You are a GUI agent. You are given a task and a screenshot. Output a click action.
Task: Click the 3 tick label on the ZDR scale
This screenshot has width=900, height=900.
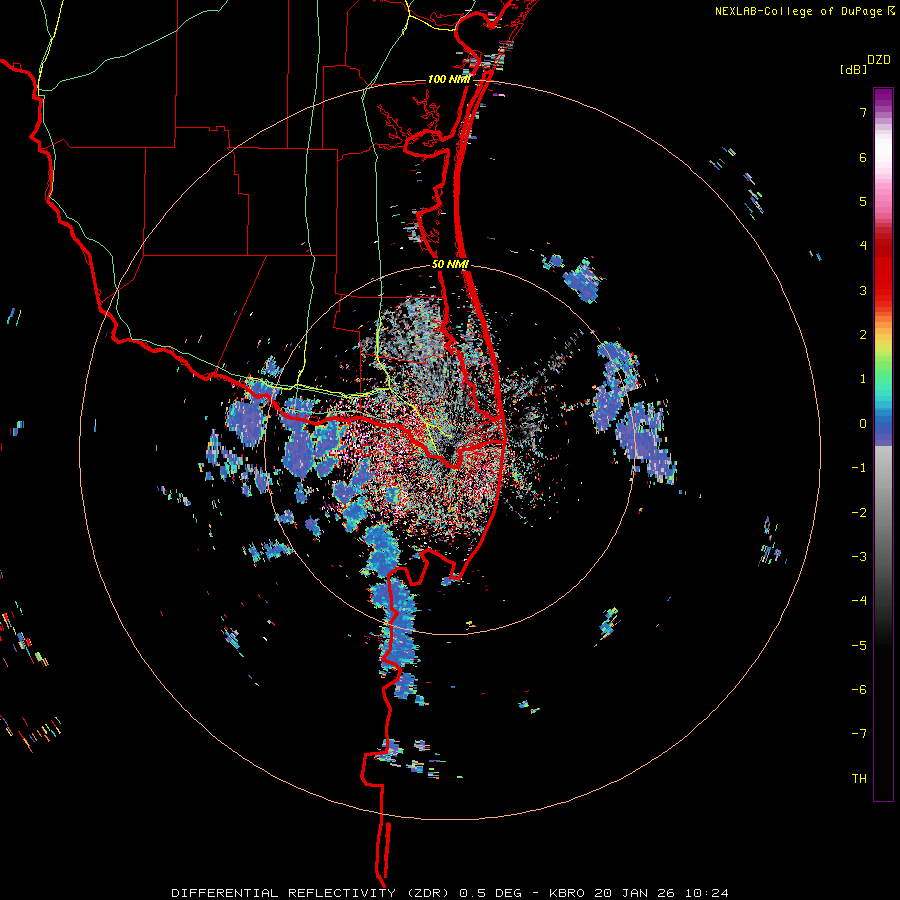coord(863,290)
